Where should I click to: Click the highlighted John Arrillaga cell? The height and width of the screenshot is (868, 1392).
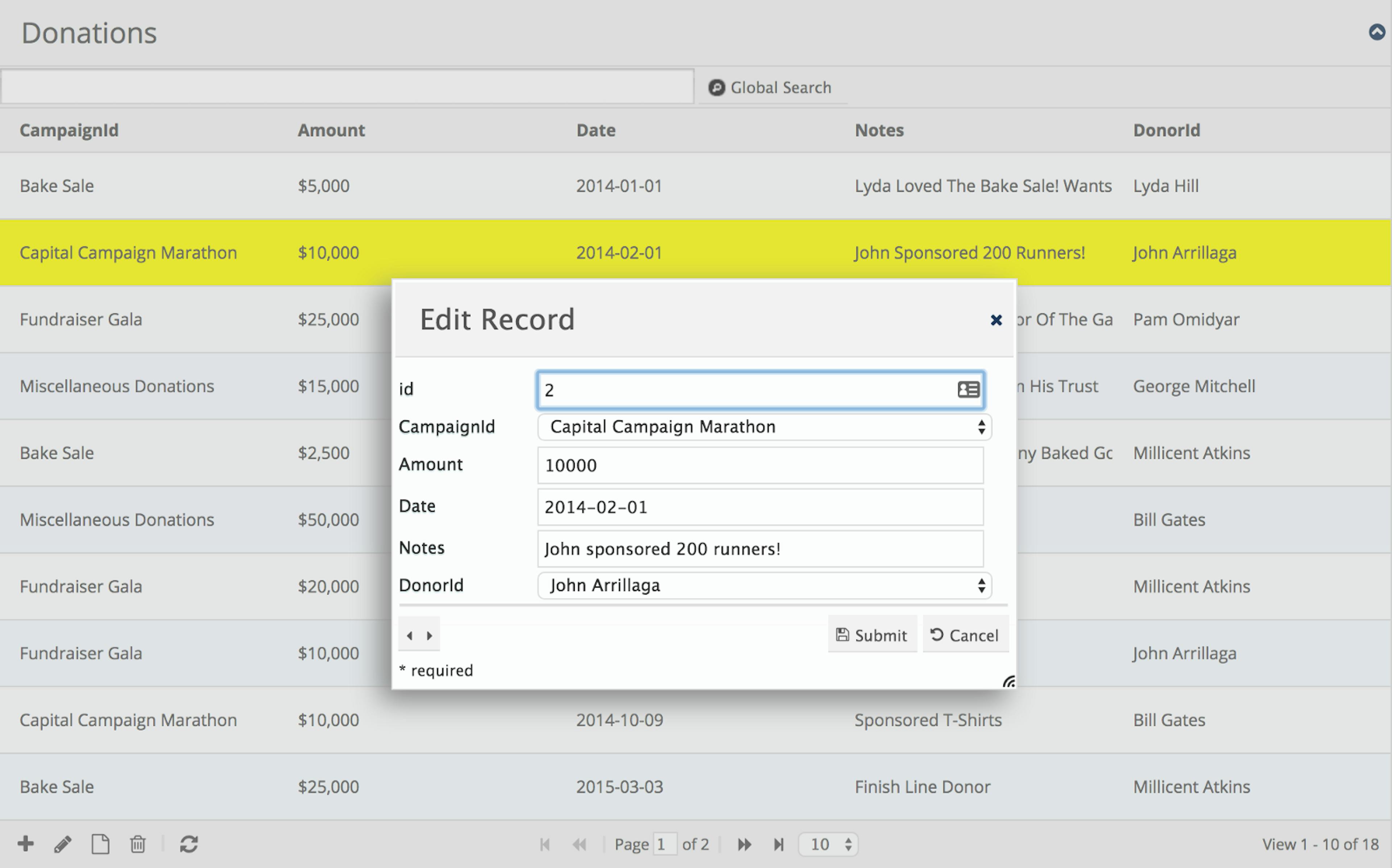[x=1185, y=253]
